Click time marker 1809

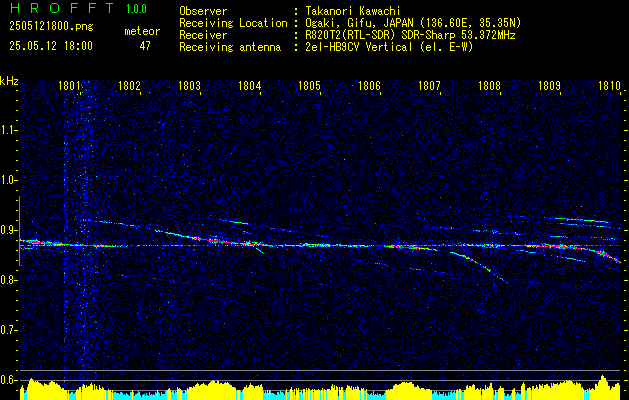click(549, 86)
